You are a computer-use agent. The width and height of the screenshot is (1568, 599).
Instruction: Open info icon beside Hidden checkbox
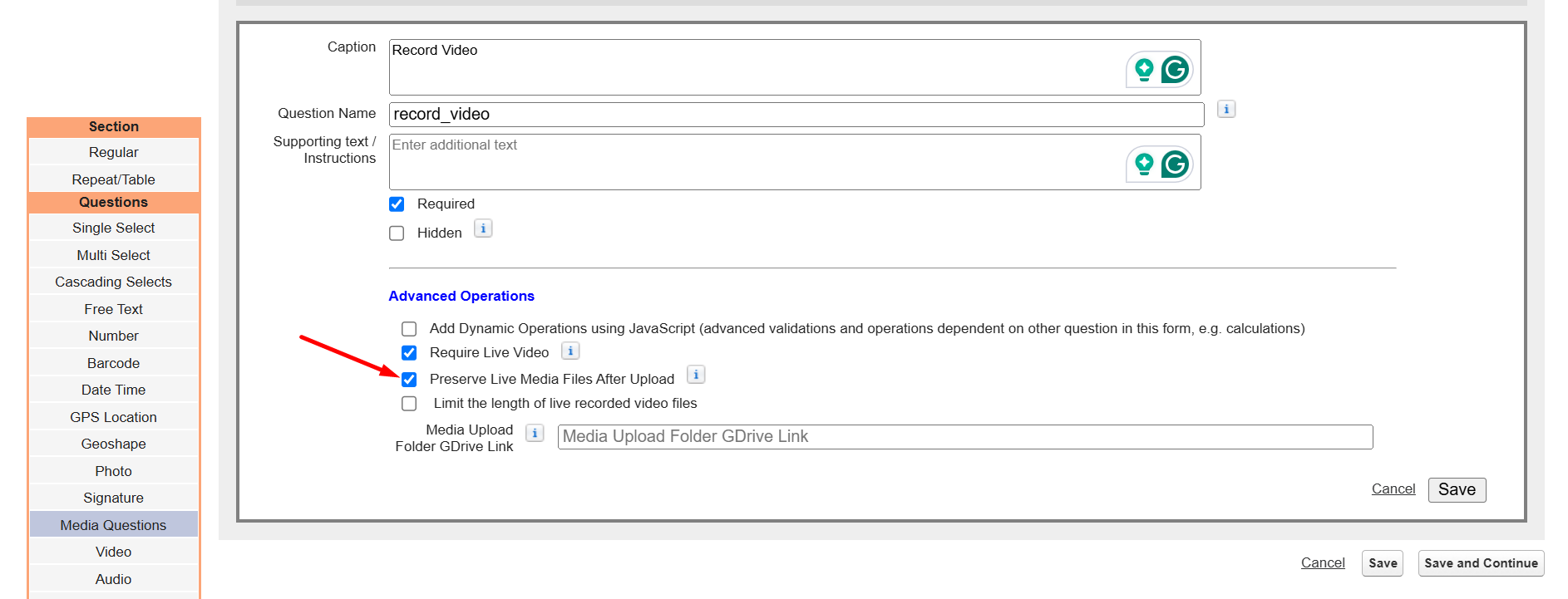[x=483, y=228]
